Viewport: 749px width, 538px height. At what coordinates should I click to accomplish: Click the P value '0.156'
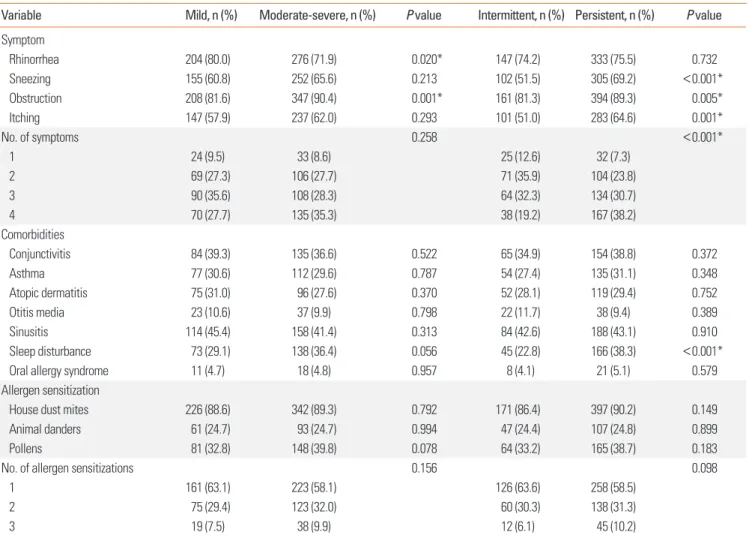pyautogui.click(x=424, y=468)
